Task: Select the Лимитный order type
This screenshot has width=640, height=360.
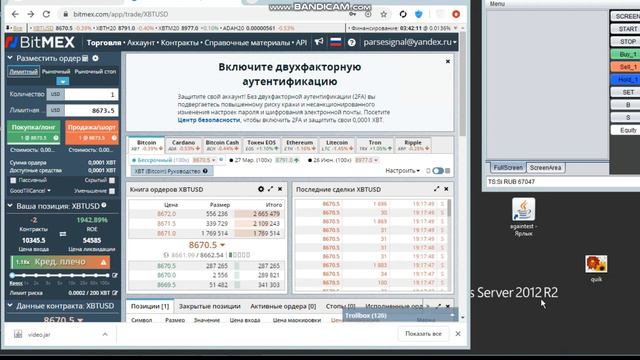Action: tap(23, 71)
